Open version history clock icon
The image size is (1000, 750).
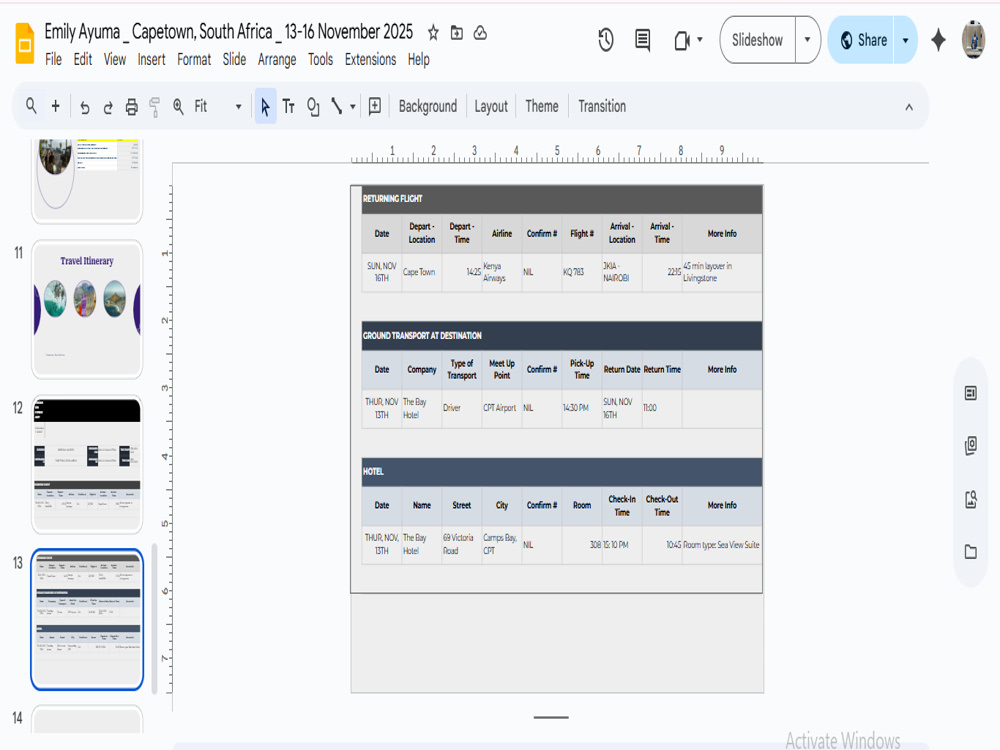[x=606, y=40]
